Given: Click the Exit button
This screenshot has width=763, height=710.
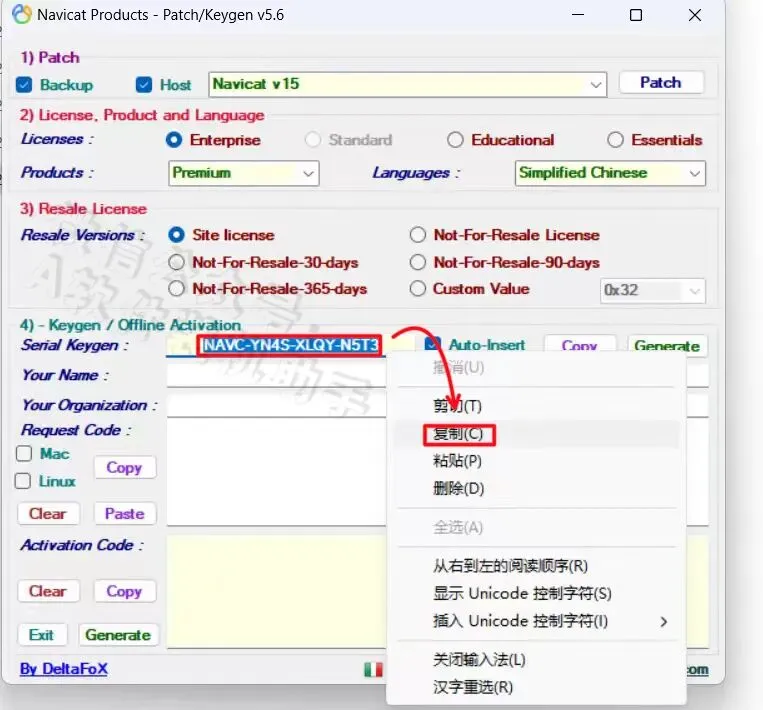Looking at the screenshot, I should click(x=42, y=635).
